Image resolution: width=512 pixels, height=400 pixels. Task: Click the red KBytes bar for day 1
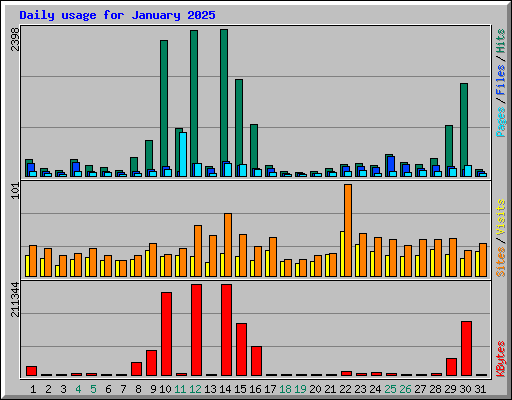pyautogui.click(x=31, y=371)
